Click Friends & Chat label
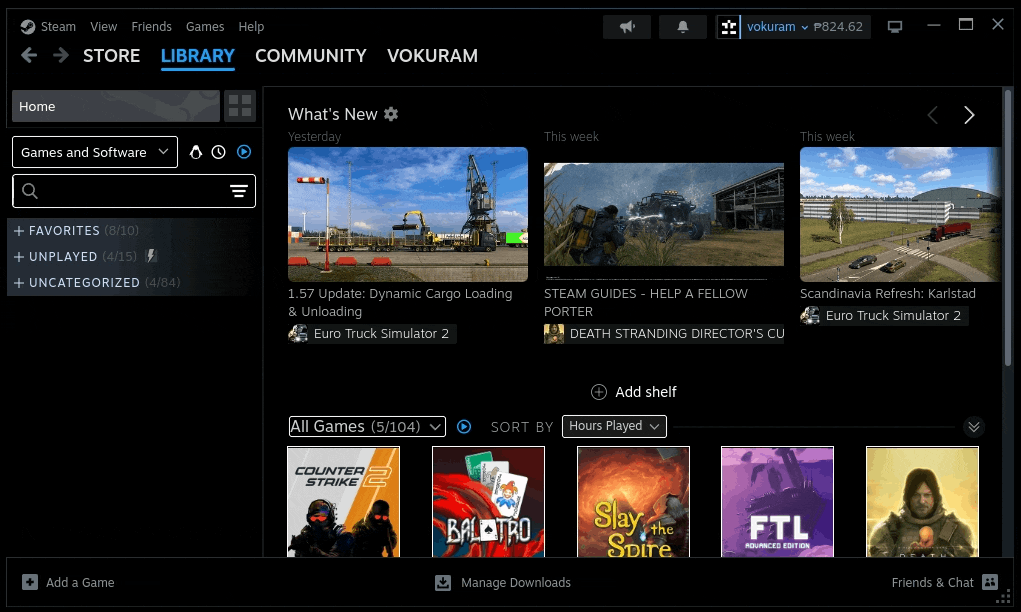Screen dimensions: 1021x612 pyautogui.click(x=932, y=583)
